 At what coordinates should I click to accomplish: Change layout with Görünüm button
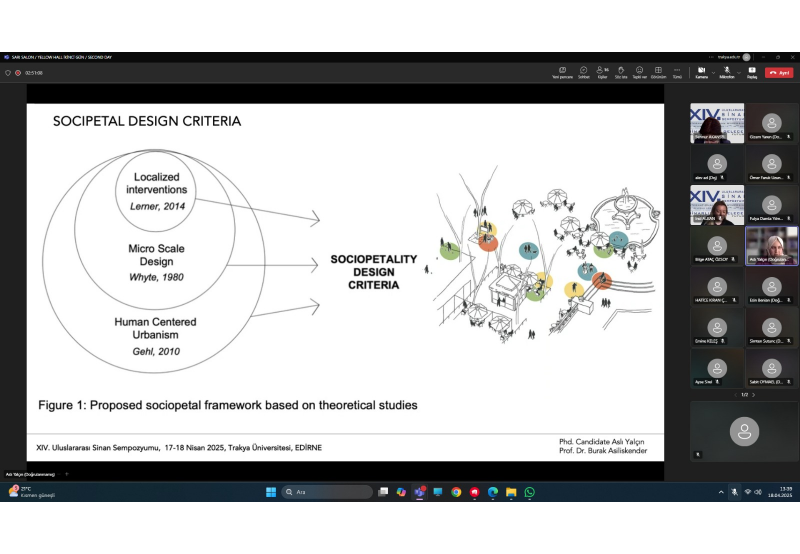pos(658,72)
